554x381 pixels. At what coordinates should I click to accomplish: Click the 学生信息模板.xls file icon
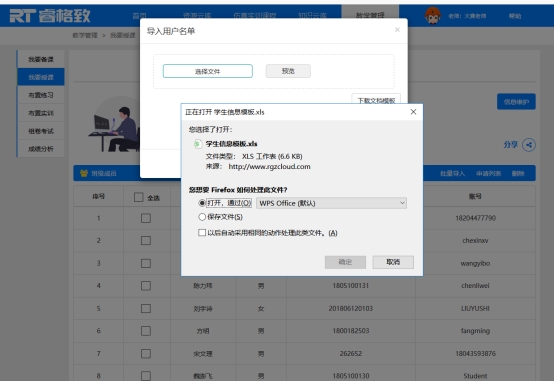pyautogui.click(x=198, y=144)
